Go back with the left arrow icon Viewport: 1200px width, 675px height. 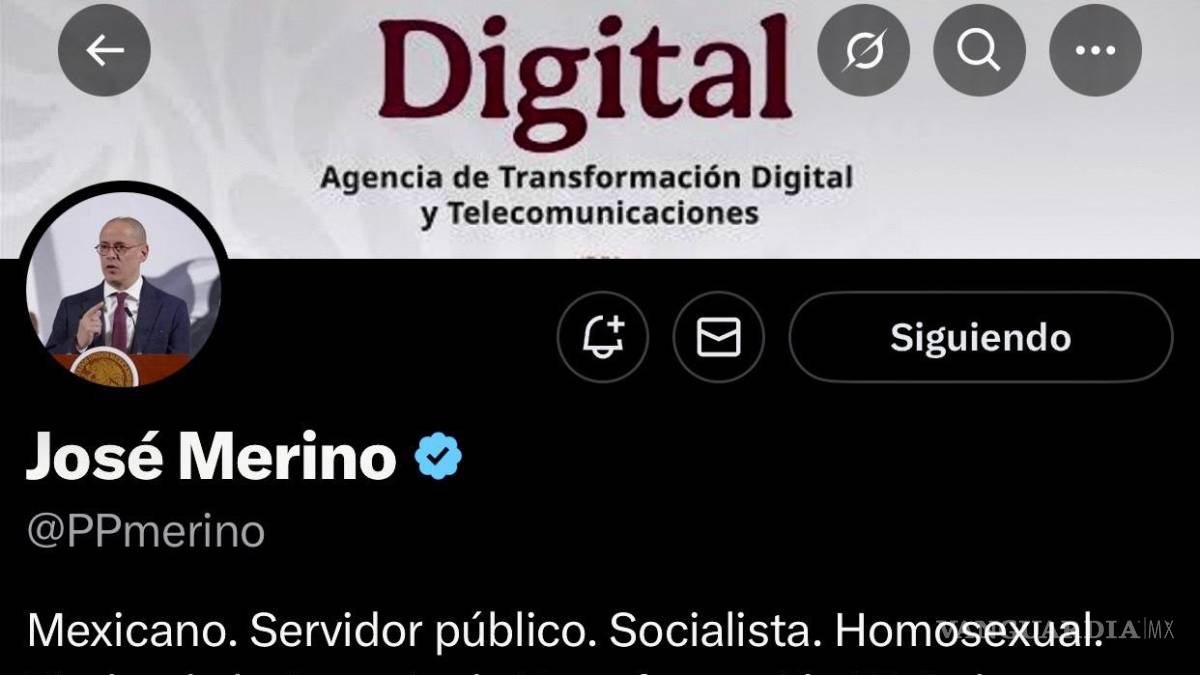coord(104,50)
